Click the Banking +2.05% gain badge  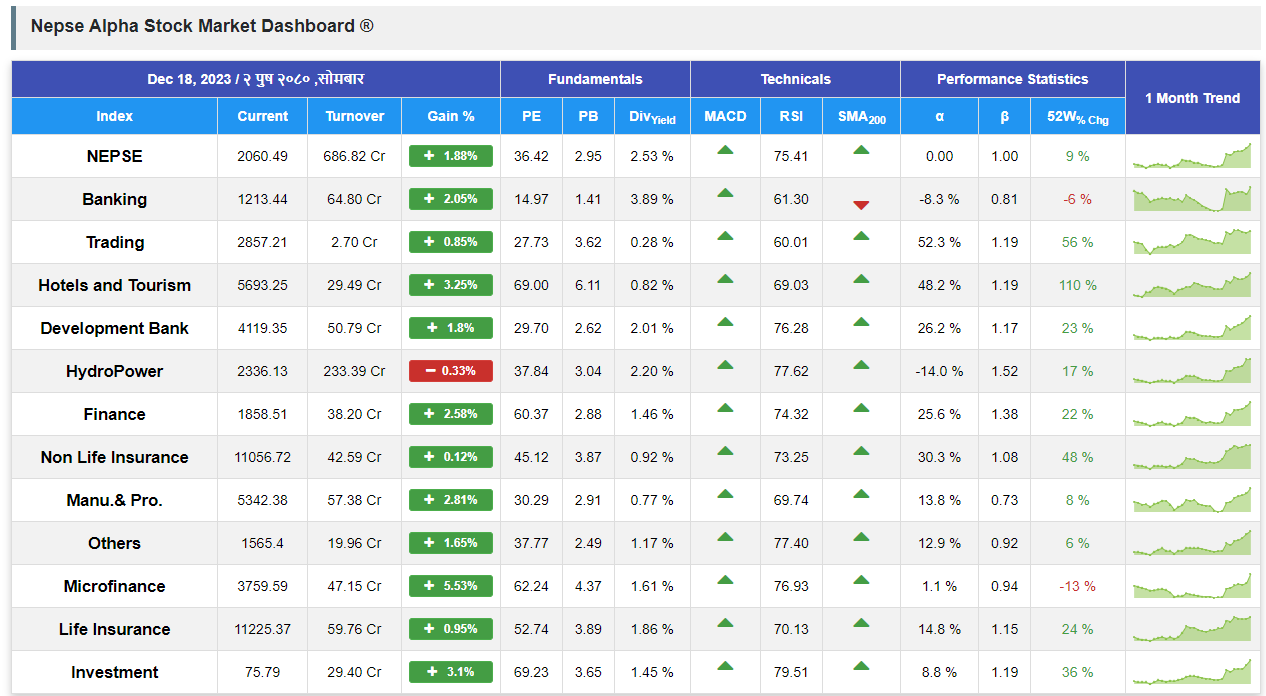(451, 199)
